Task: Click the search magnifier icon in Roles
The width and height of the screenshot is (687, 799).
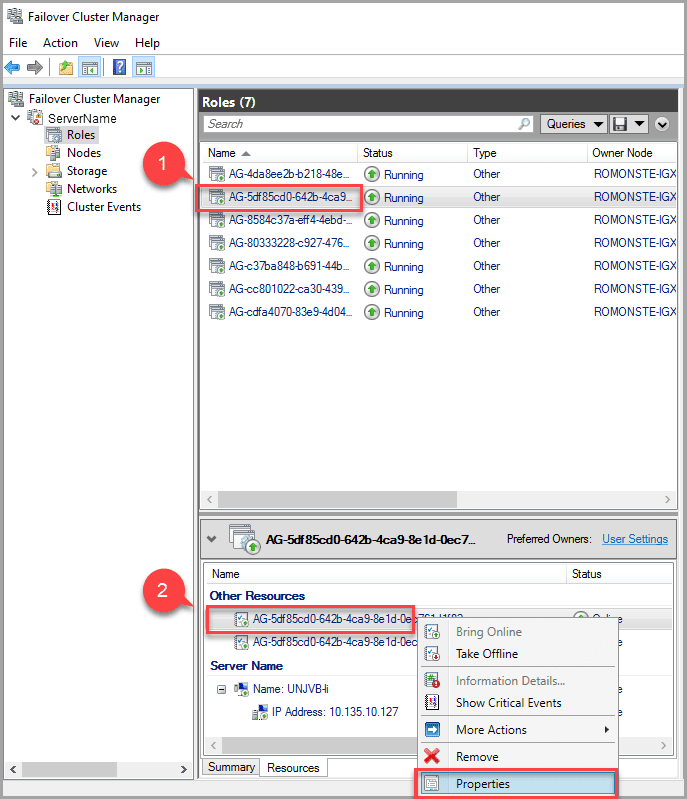Action: (525, 124)
